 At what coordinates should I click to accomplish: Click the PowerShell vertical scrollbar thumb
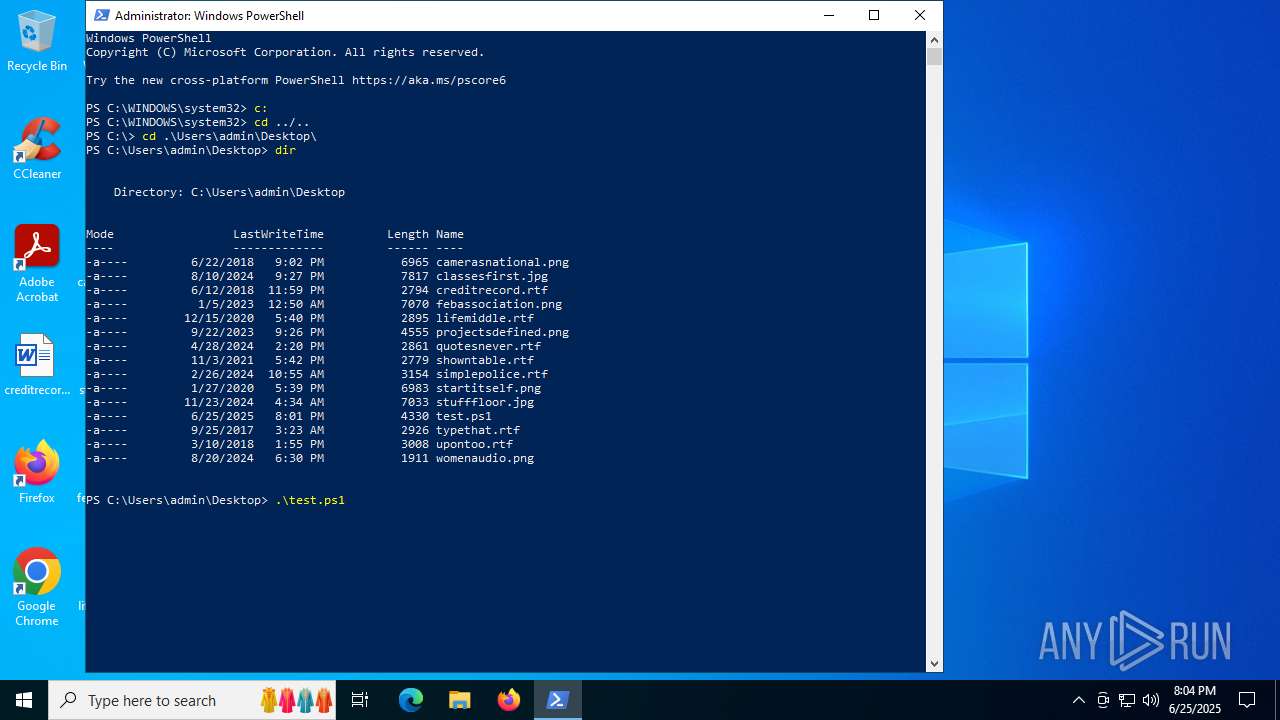[x=935, y=57]
